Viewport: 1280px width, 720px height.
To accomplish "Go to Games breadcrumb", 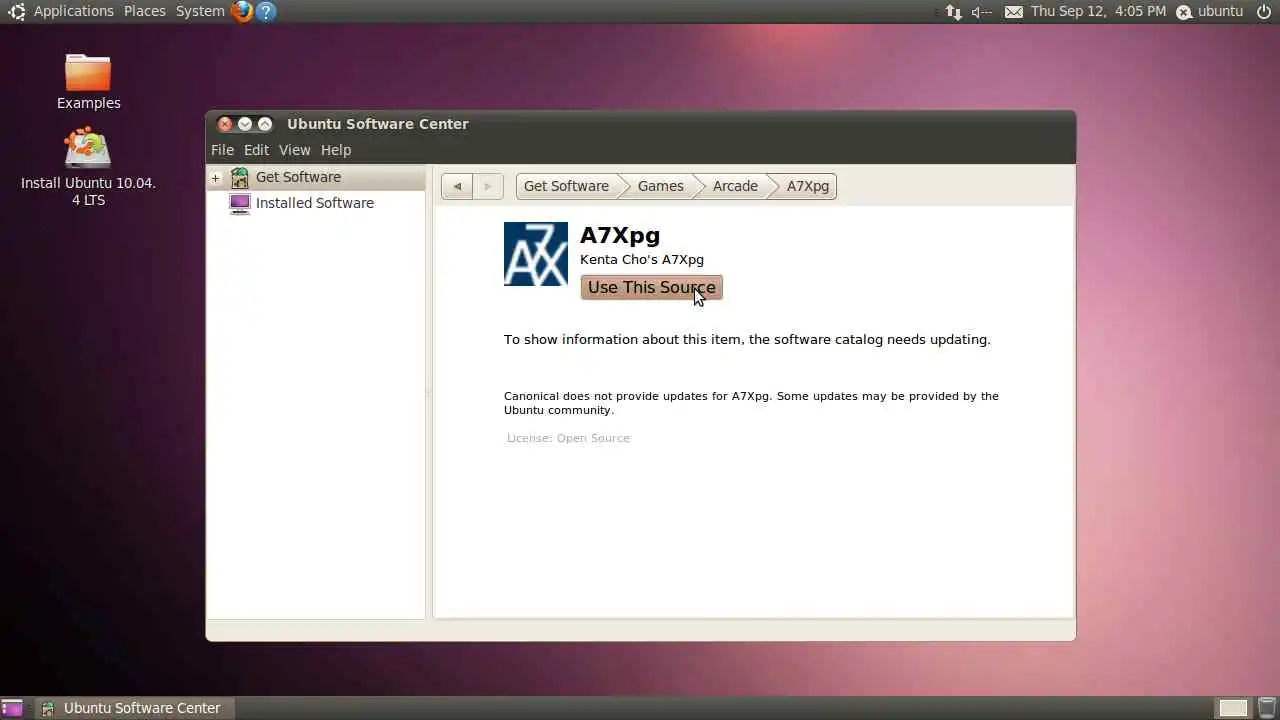I will [x=661, y=186].
